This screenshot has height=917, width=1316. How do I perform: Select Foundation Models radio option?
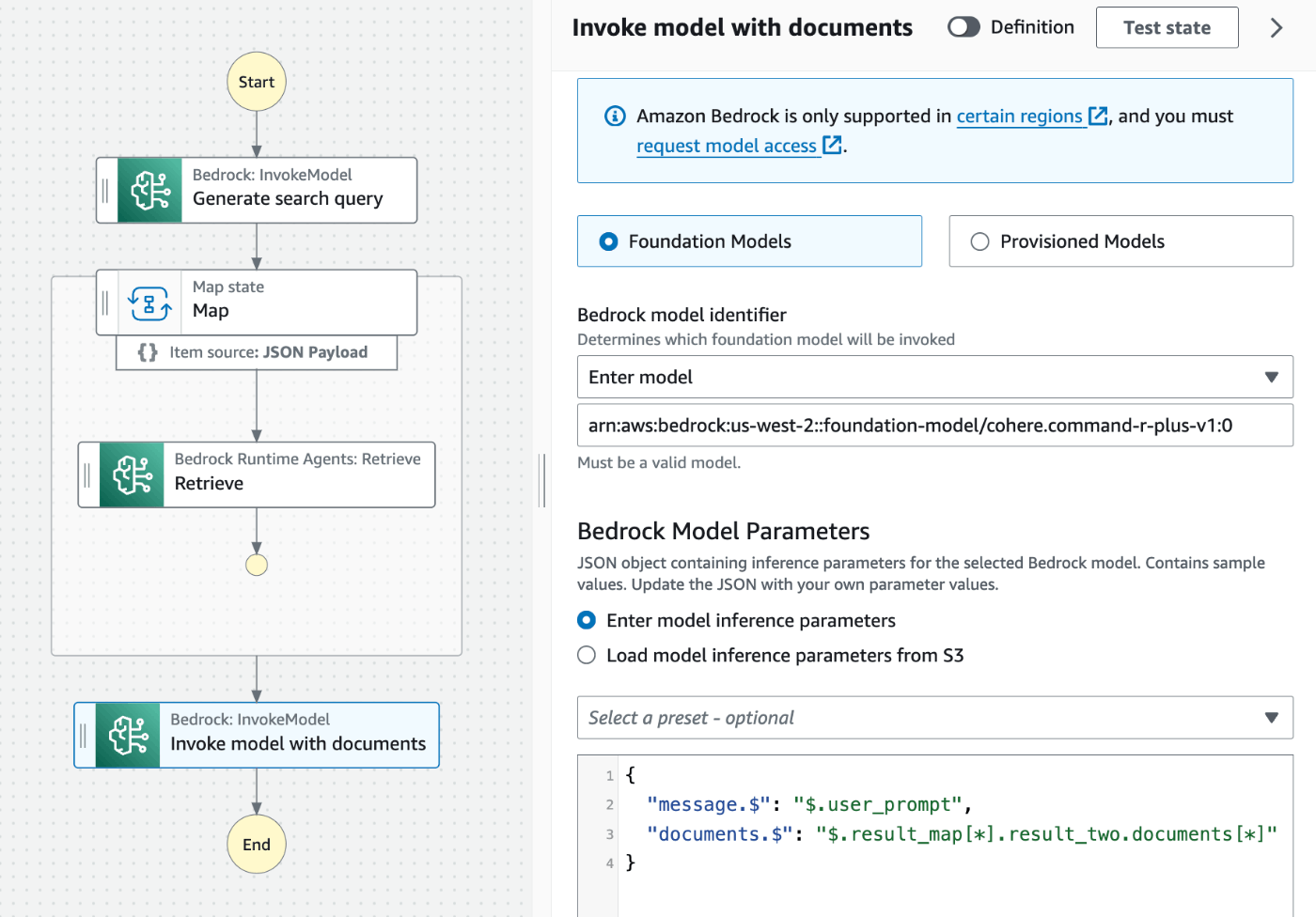click(x=609, y=241)
